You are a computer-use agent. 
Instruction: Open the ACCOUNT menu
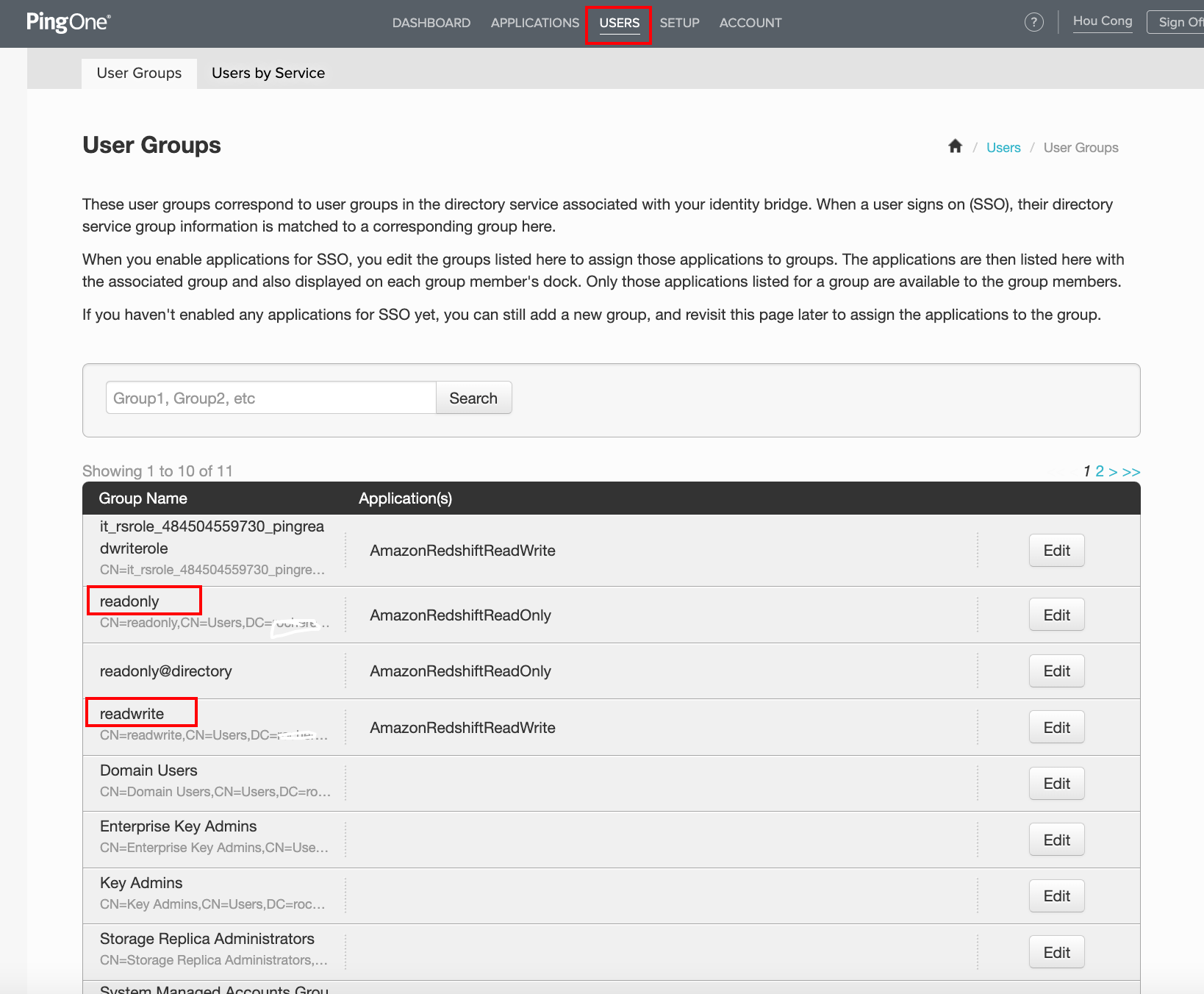[x=750, y=23]
